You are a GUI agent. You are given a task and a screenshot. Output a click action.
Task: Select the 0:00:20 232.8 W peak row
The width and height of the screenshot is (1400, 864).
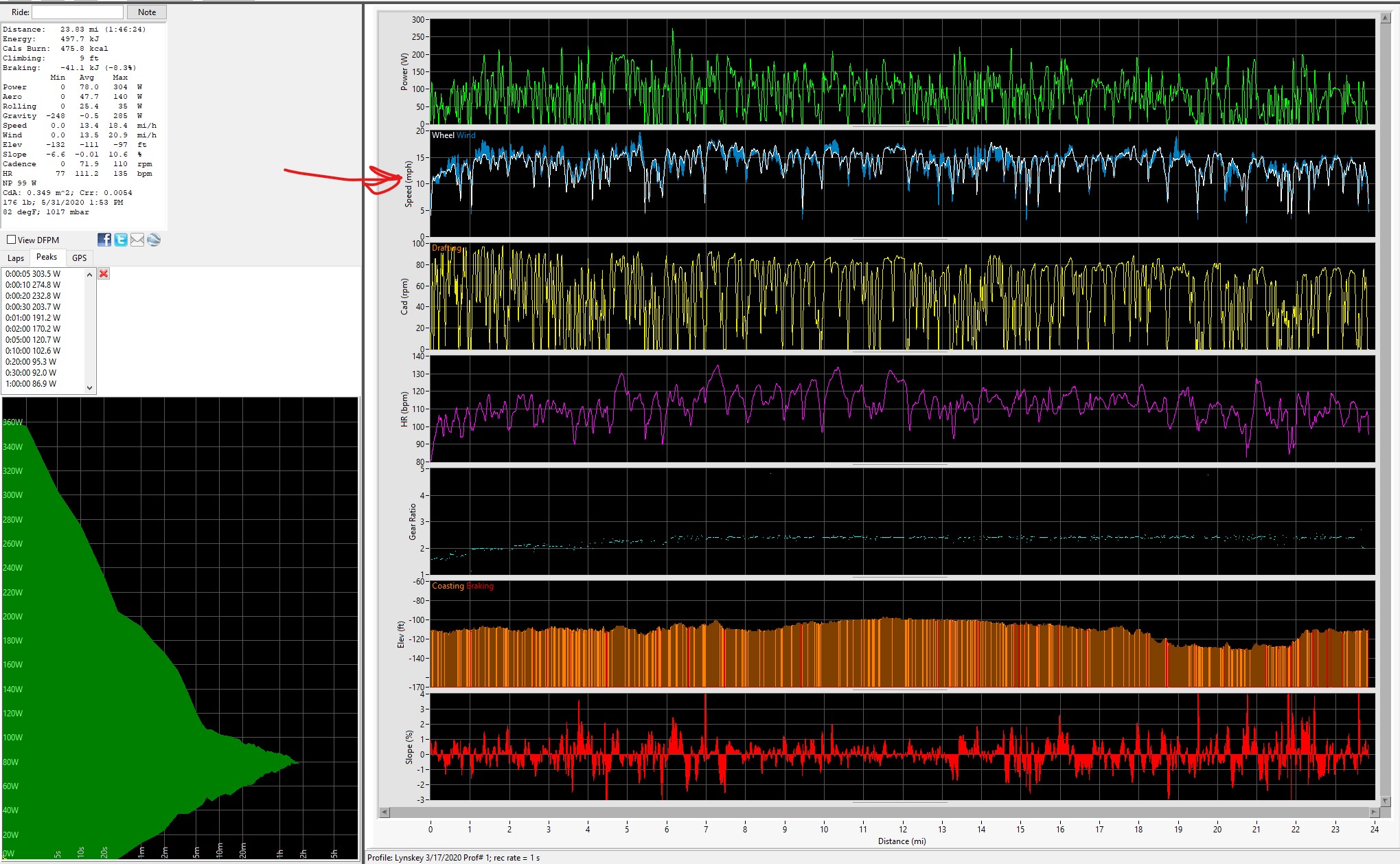(x=33, y=296)
